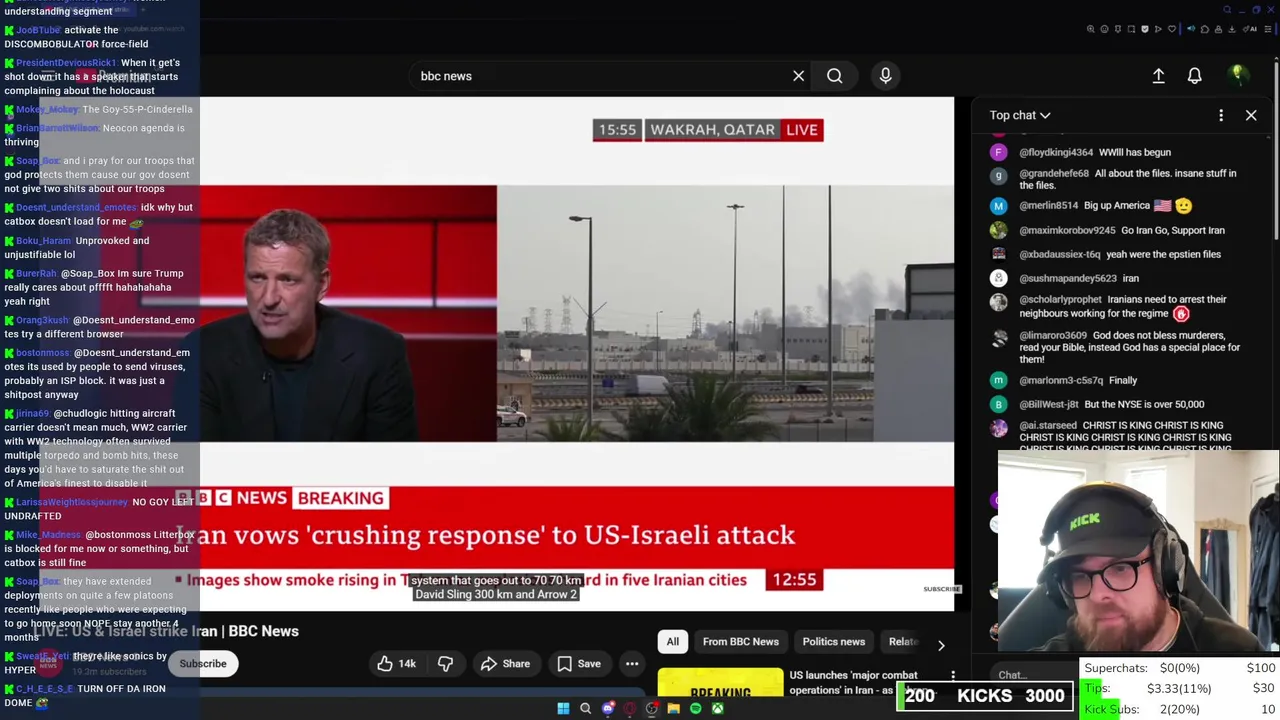Dislike the BBC News video

tap(445, 664)
